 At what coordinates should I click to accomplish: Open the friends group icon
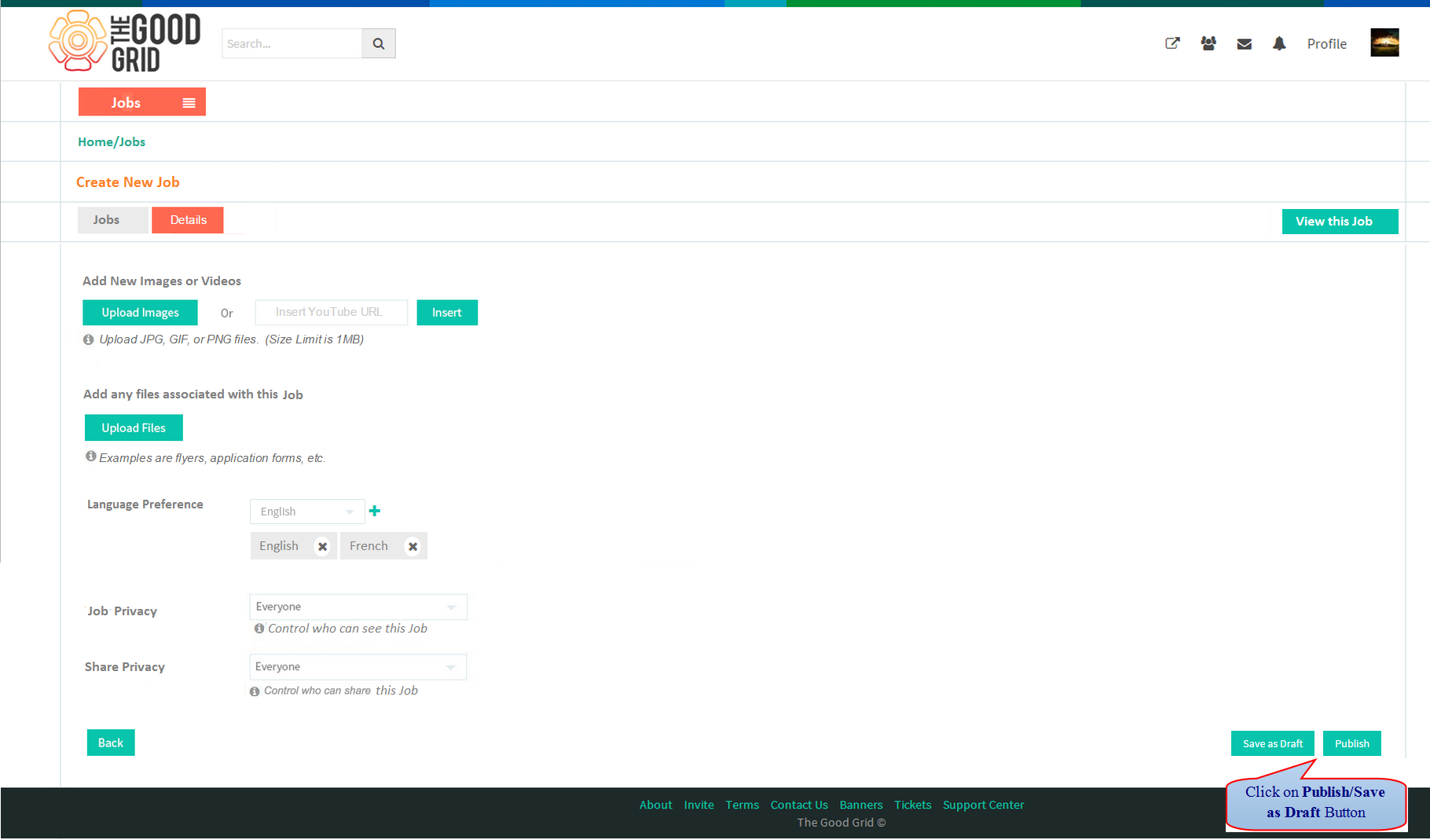[x=1208, y=44]
